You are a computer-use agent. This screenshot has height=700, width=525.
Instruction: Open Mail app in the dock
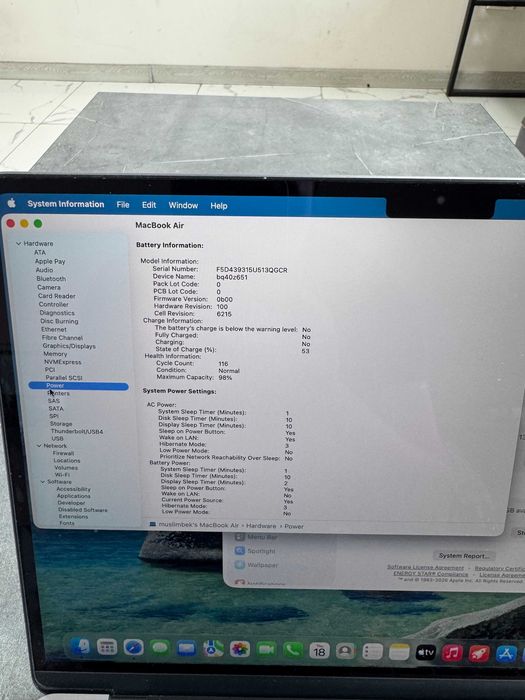tap(186, 648)
